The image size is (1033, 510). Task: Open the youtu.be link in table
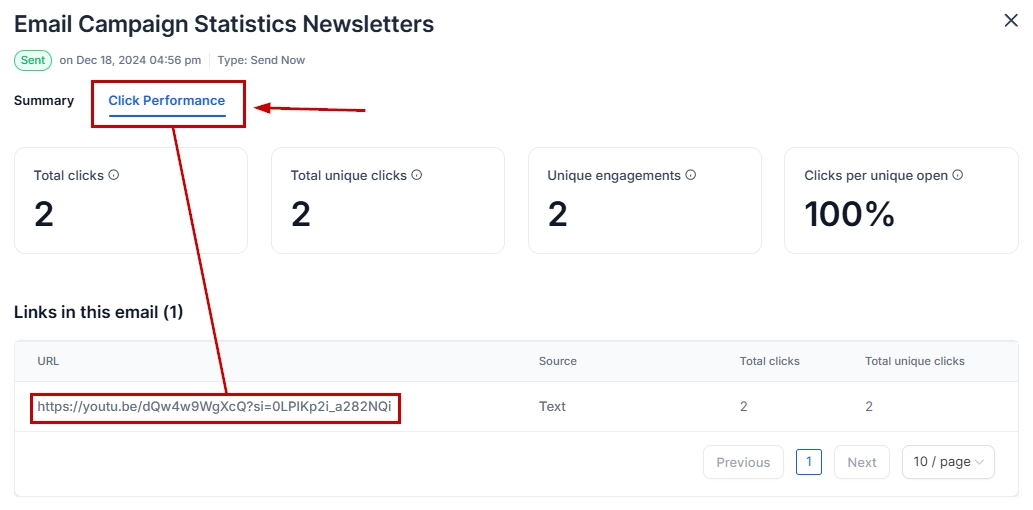(x=215, y=407)
